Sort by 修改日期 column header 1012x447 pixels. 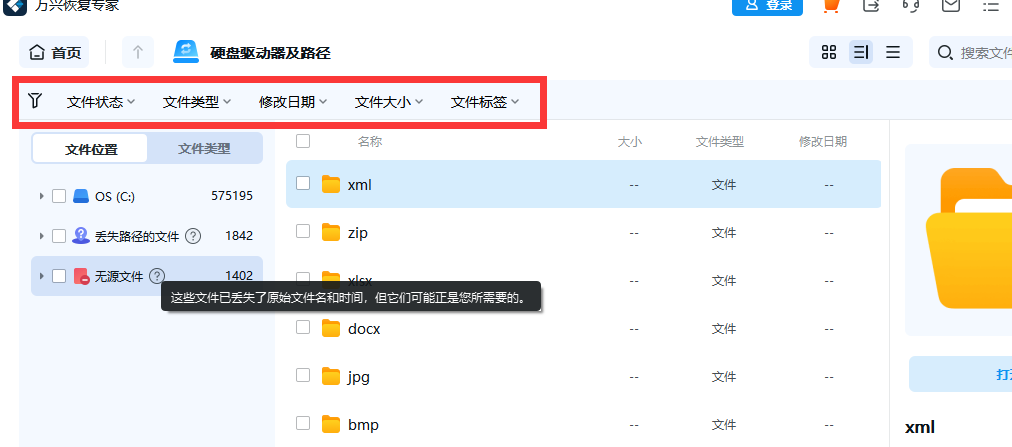[822, 142]
